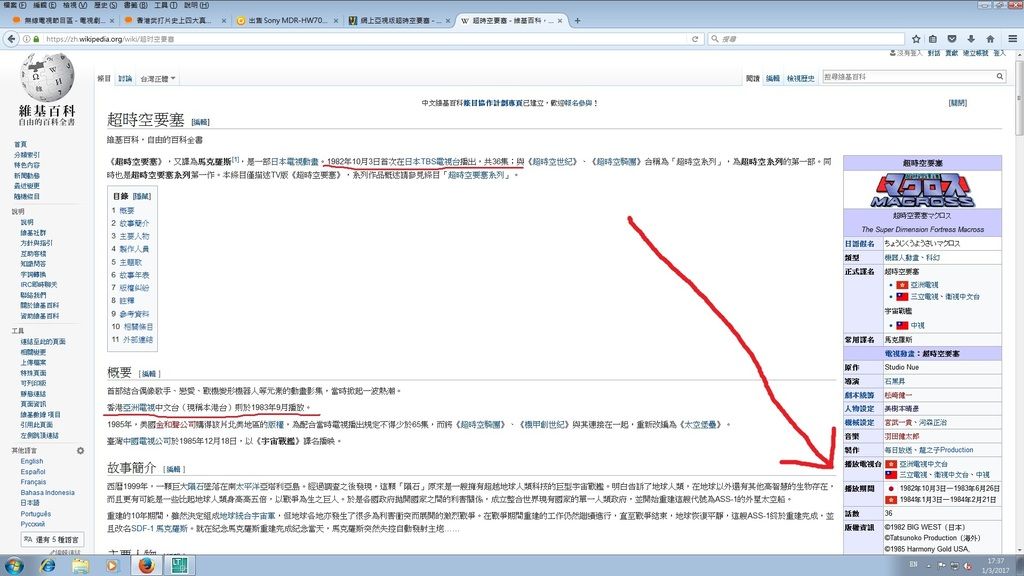Screen dimensions: 1024x576
Task: Open the 可列印版 printable version link
Action: (x=33, y=383)
